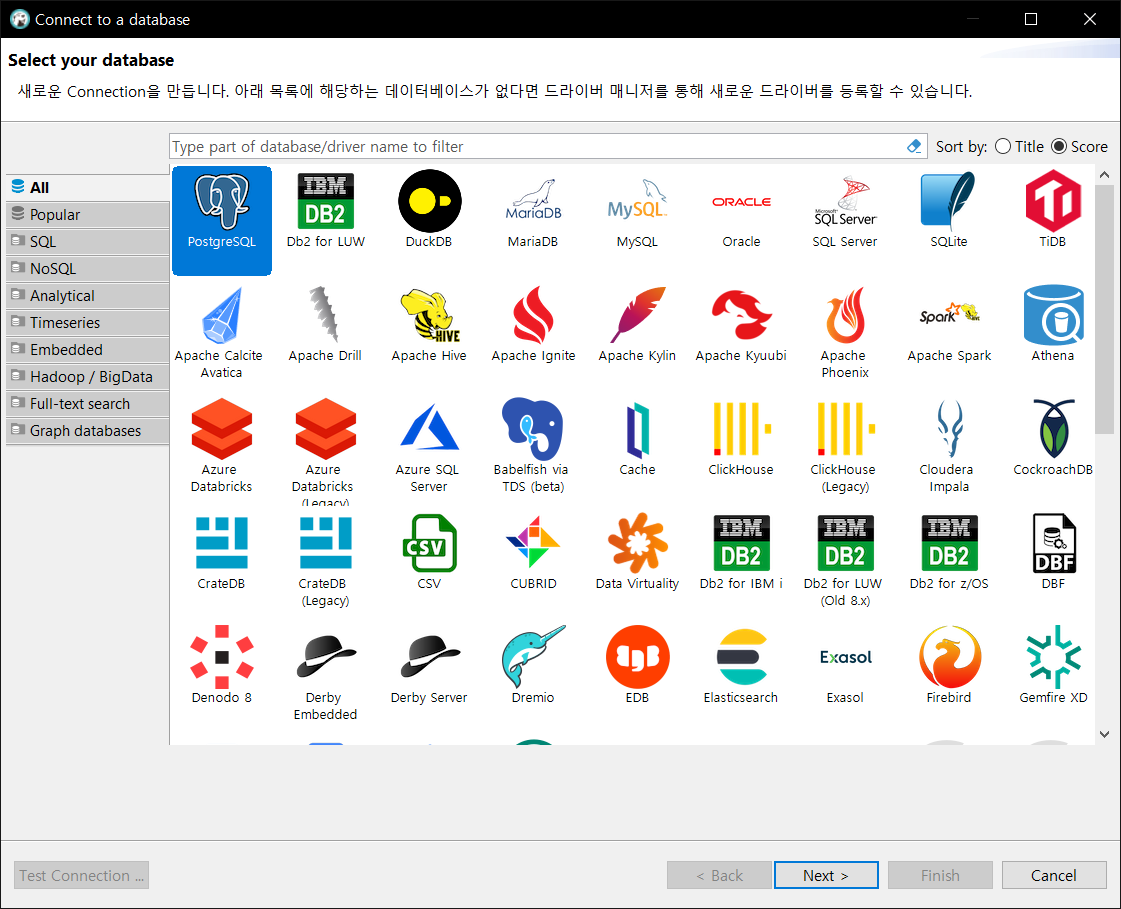This screenshot has width=1121, height=909.
Task: Open Hadoop / BigData category
Action: click(88, 377)
